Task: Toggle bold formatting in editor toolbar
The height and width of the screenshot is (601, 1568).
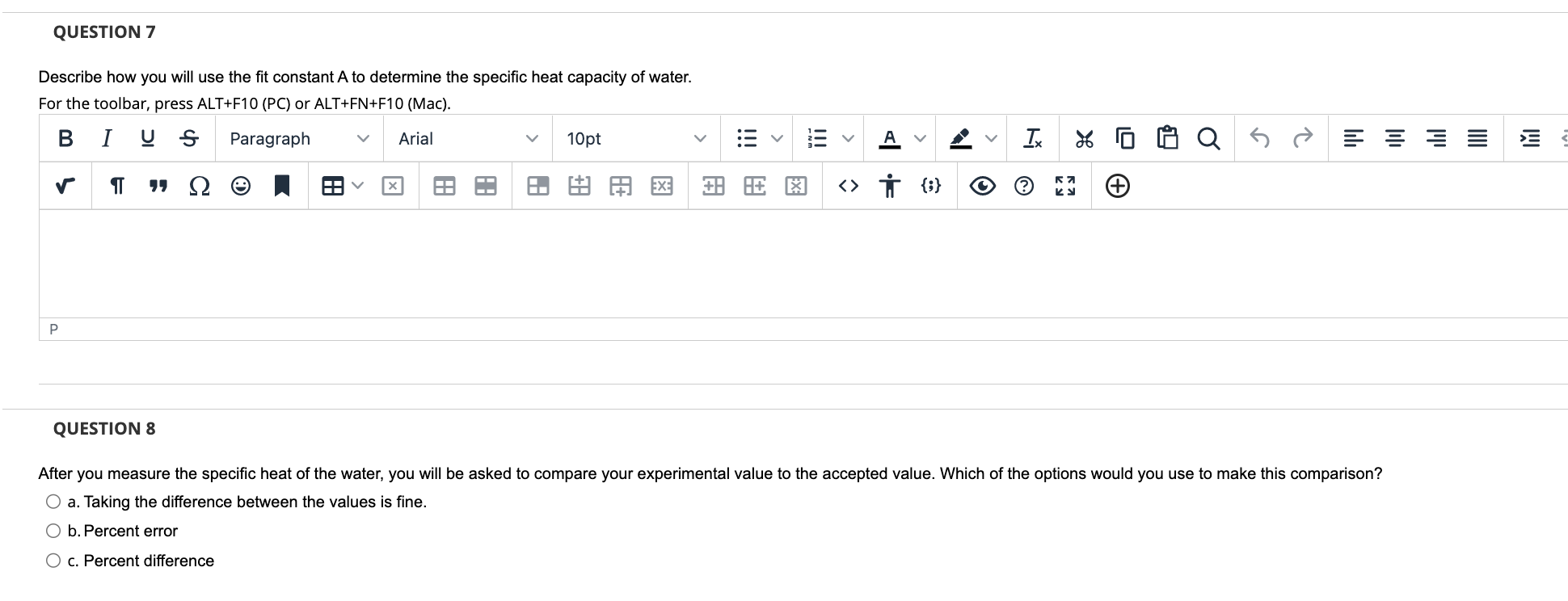Action: click(66, 139)
